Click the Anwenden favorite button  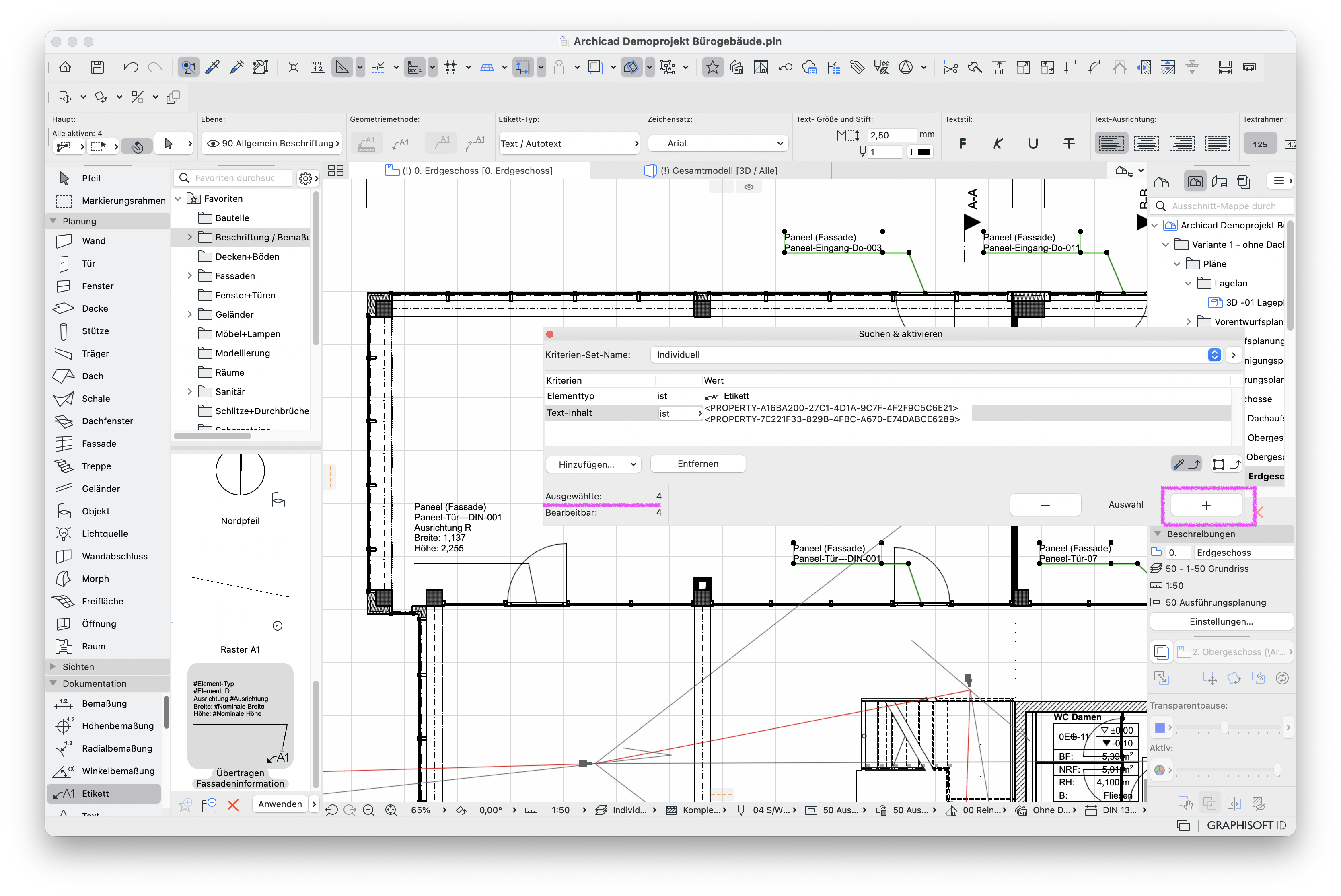[x=280, y=805]
